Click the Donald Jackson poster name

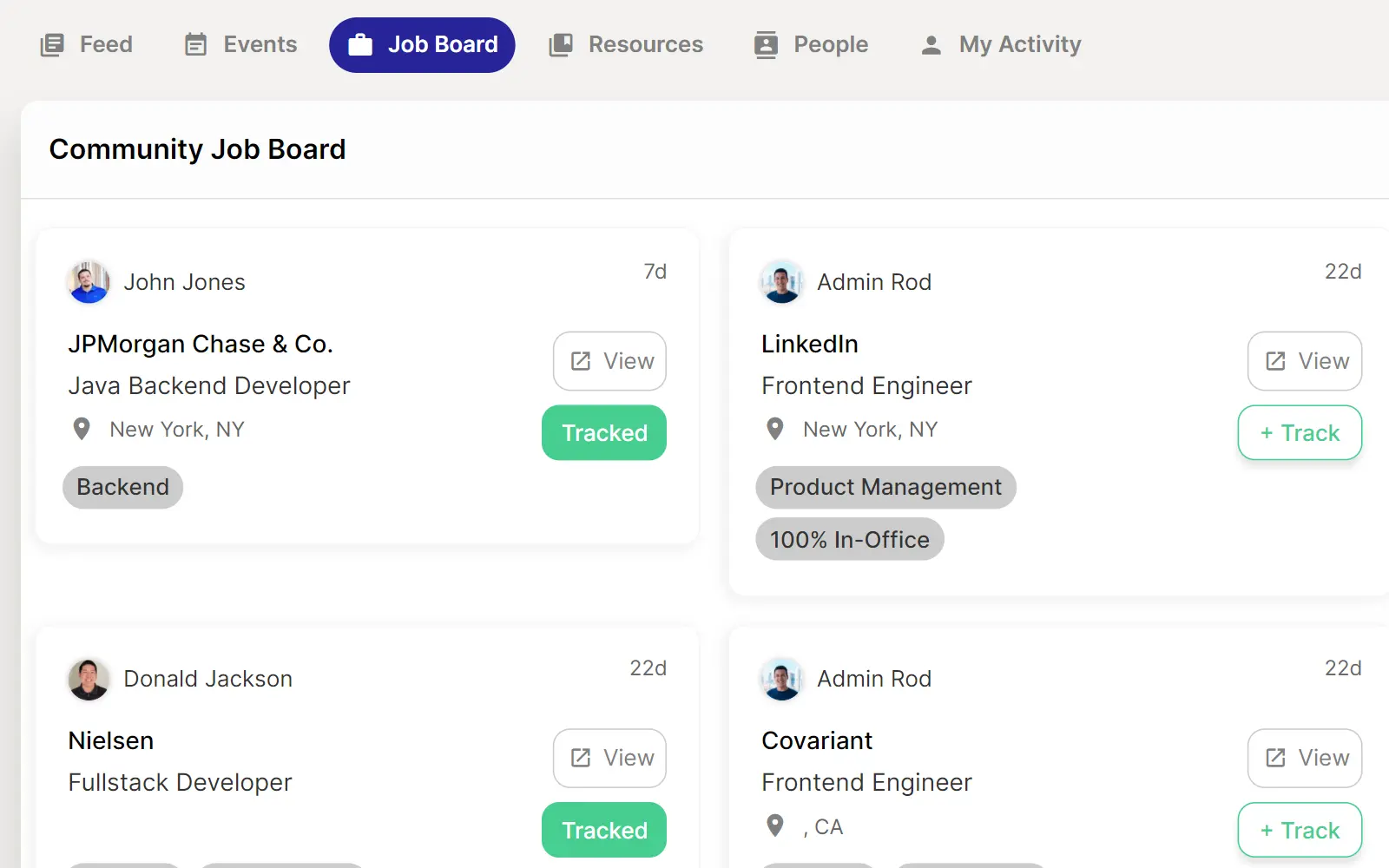click(x=207, y=679)
